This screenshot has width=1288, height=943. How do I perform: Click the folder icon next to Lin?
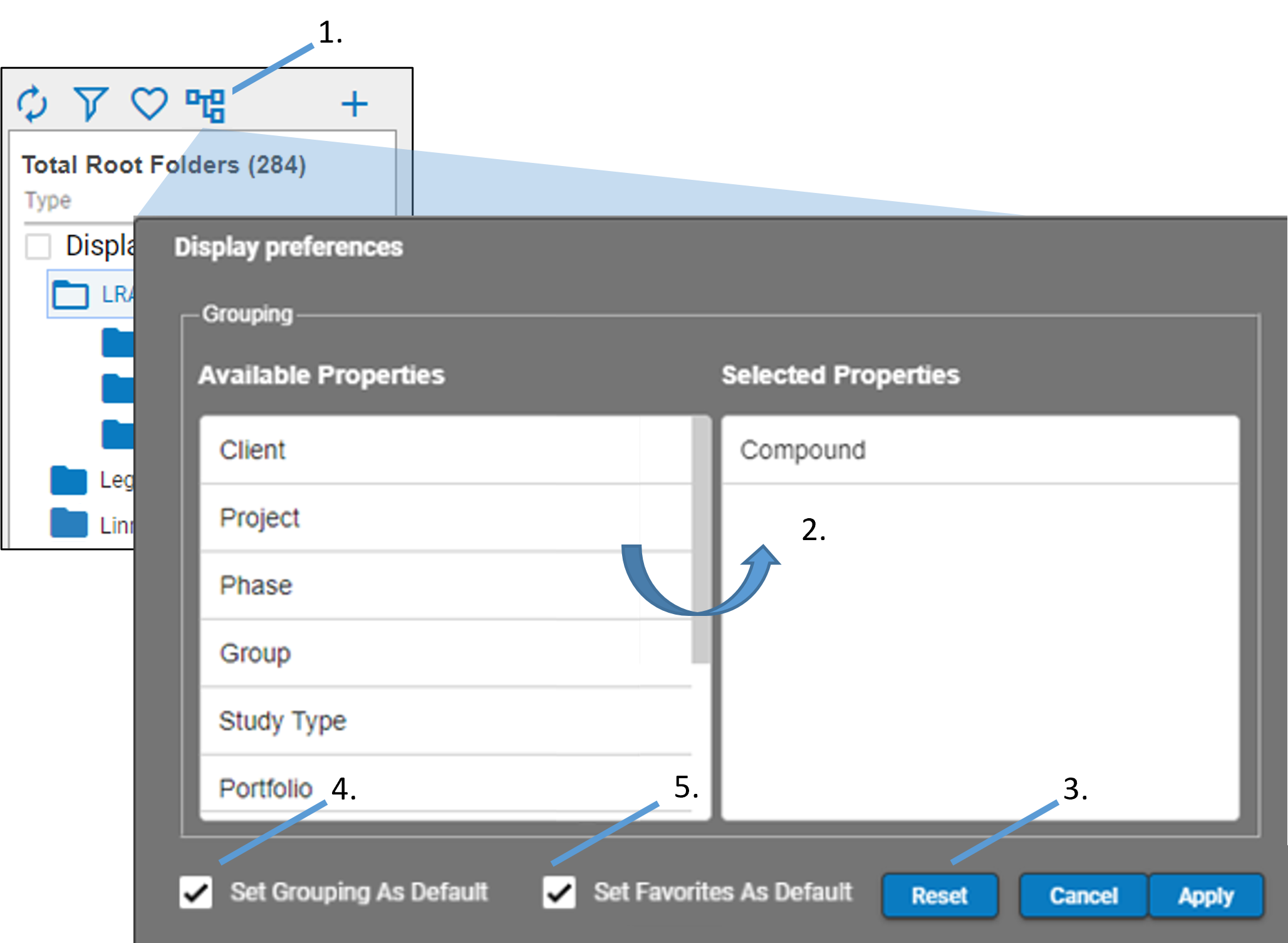pyautogui.click(x=69, y=524)
